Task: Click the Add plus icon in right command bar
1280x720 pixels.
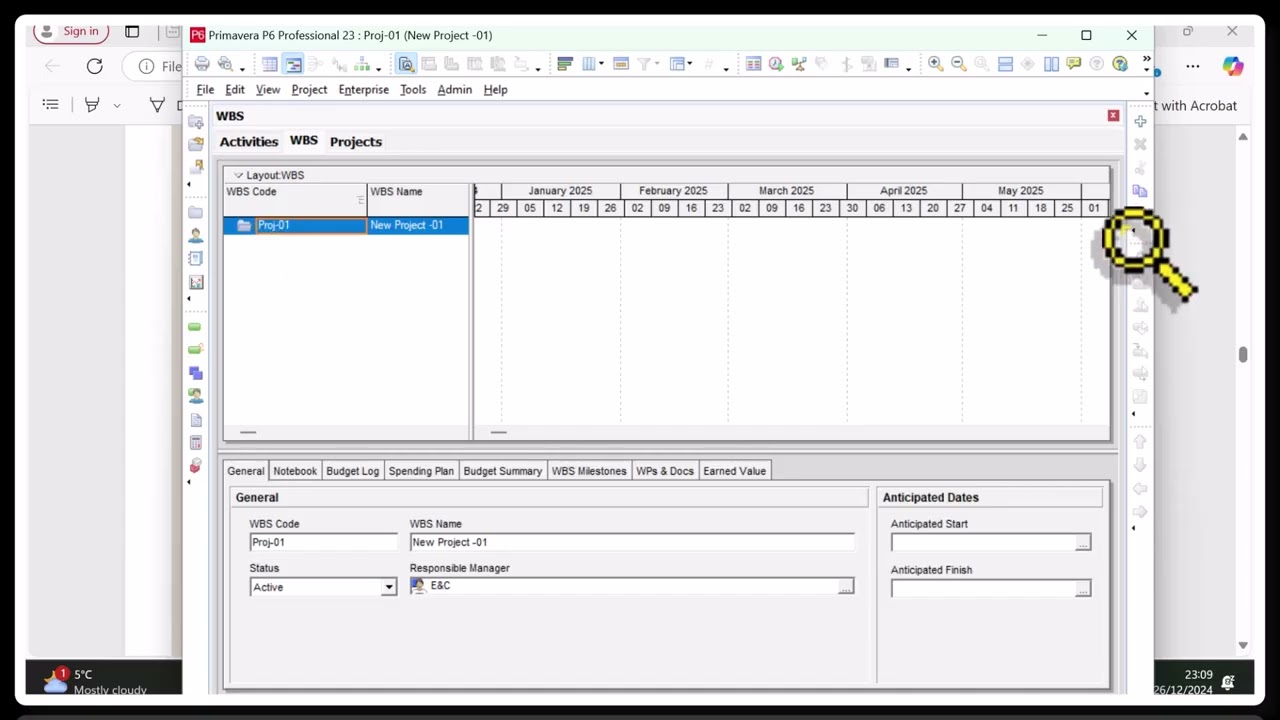Action: coord(1140,121)
